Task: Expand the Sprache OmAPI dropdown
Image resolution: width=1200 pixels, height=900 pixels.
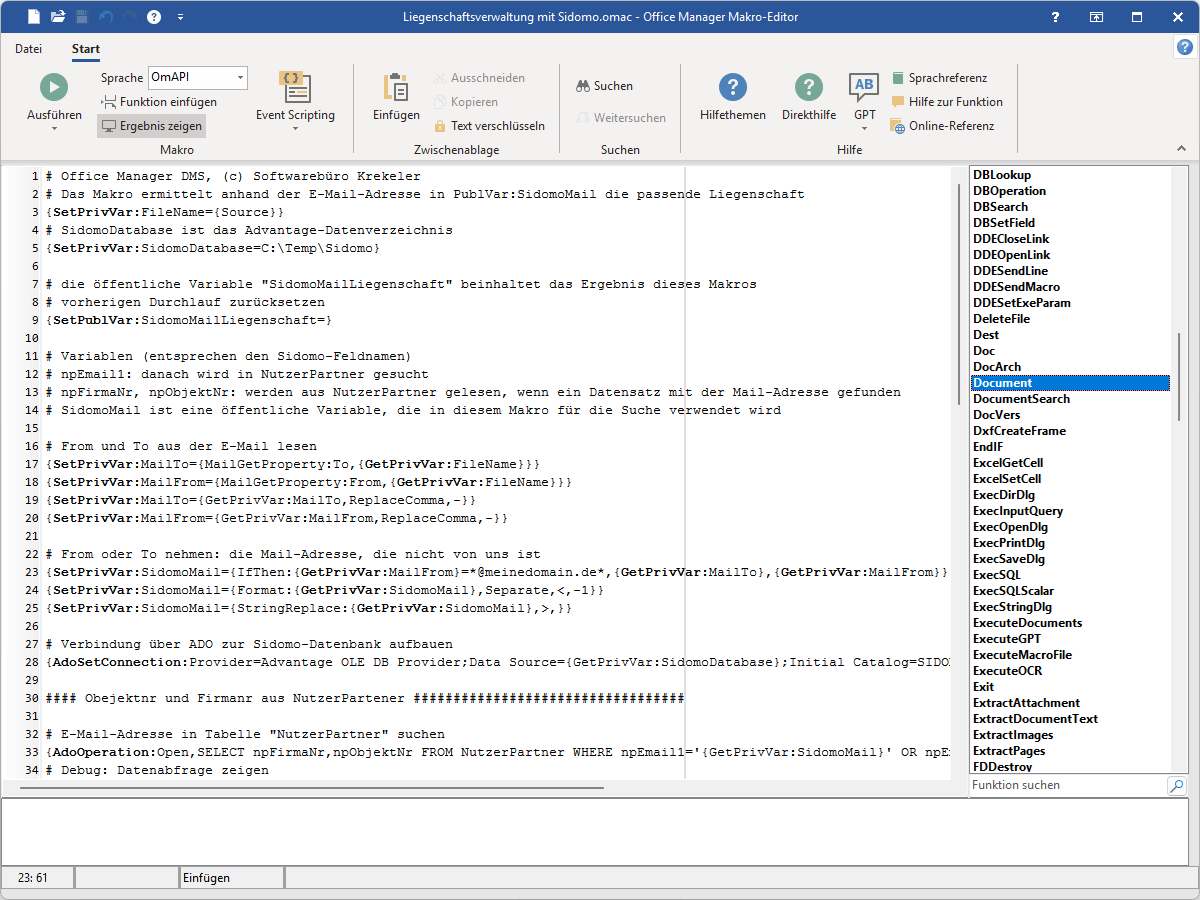Action: pyautogui.click(x=240, y=78)
